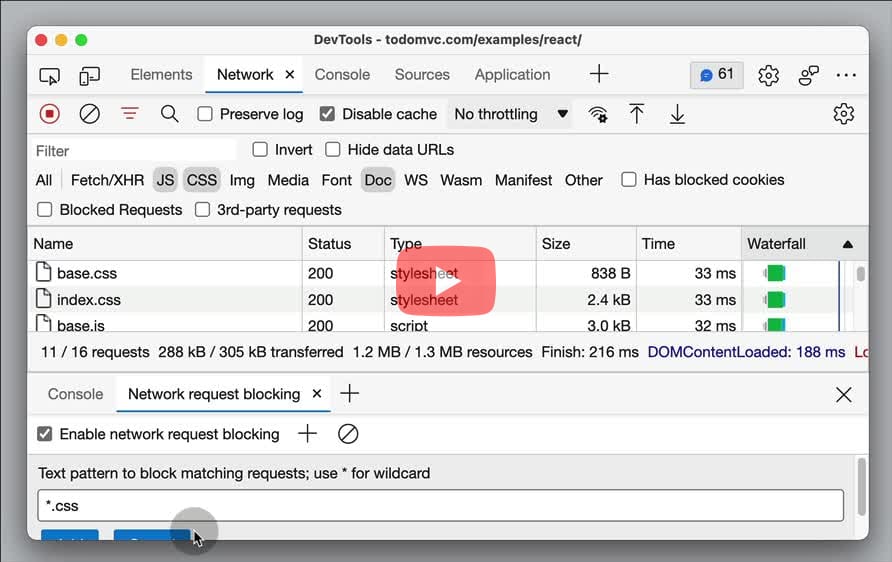Open DevTools settings gear in top bar
Viewport: 892px width, 562px height.
pyautogui.click(x=768, y=75)
